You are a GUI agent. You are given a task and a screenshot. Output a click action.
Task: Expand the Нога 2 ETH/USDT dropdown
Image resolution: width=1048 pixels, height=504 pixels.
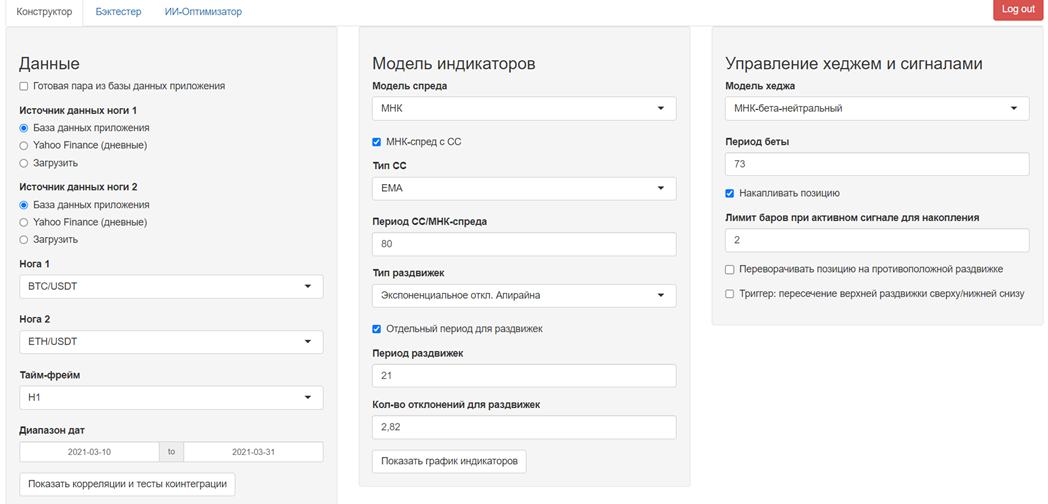pyautogui.click(x=171, y=342)
